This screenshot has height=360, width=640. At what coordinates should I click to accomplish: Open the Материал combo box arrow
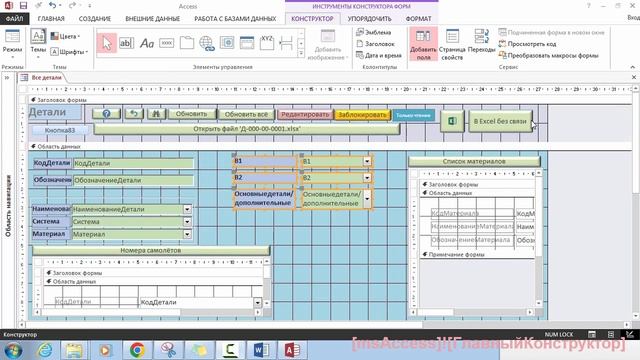[187, 234]
